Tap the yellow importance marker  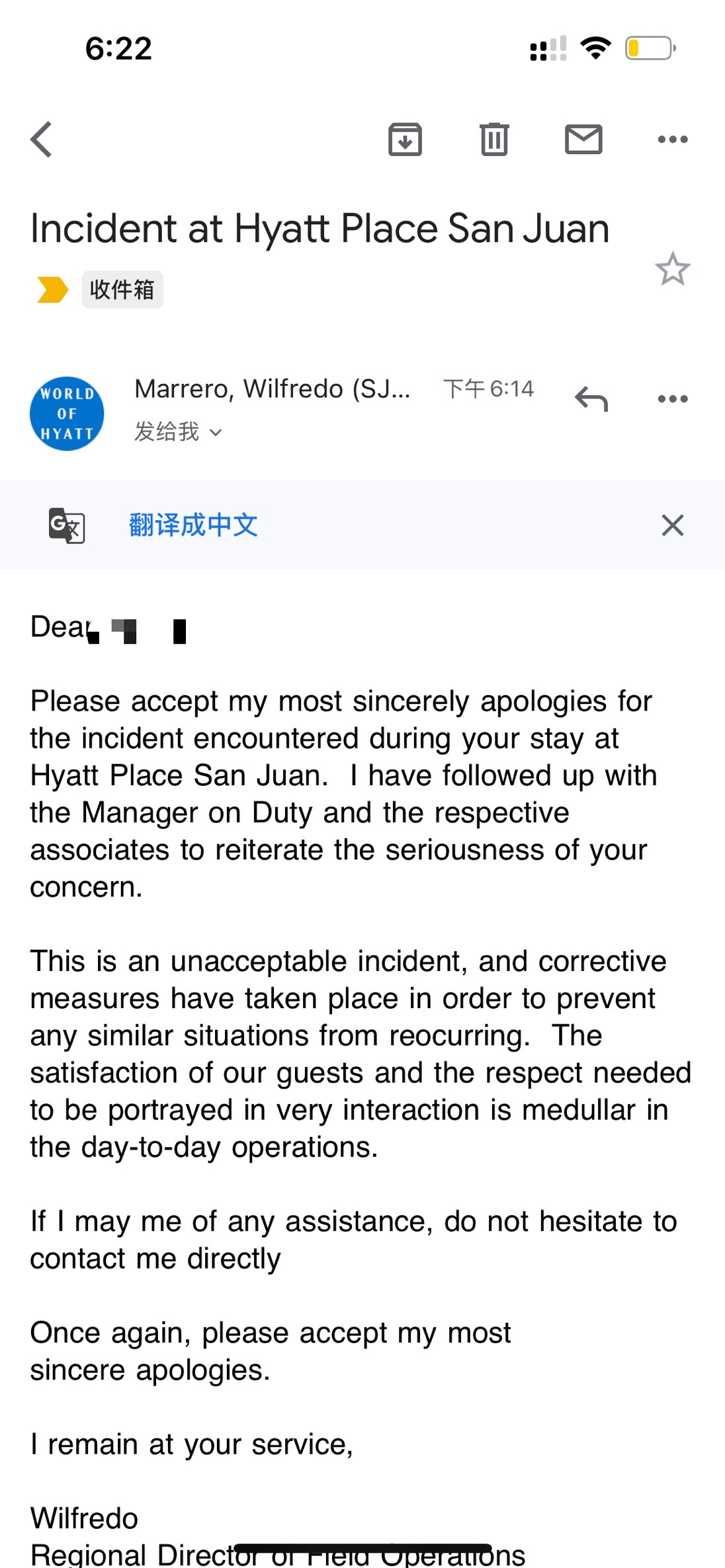click(52, 290)
